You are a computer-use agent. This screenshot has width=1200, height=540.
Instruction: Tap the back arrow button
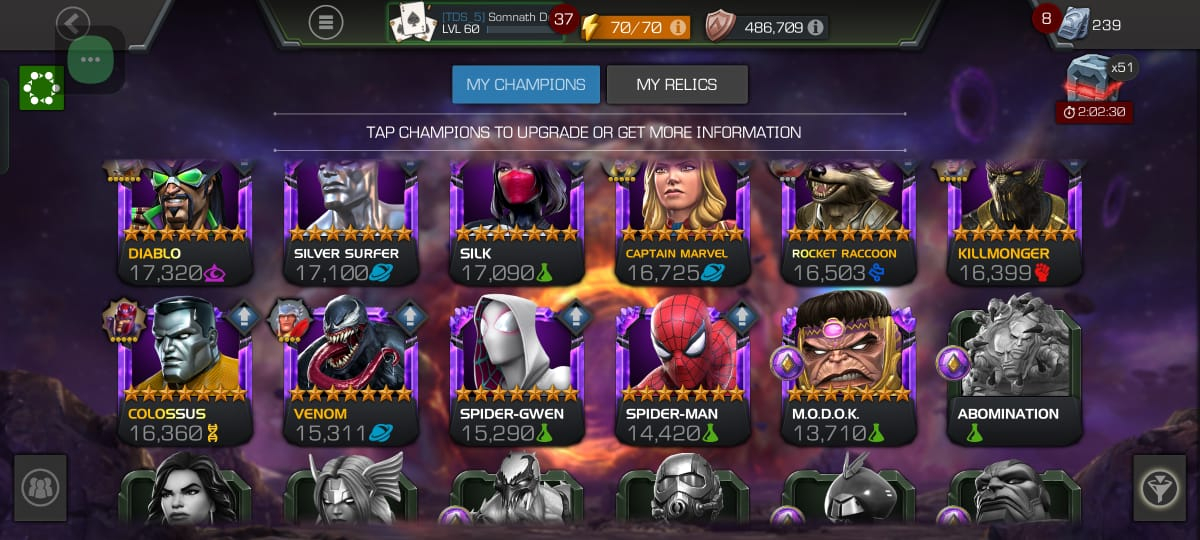pos(72,22)
